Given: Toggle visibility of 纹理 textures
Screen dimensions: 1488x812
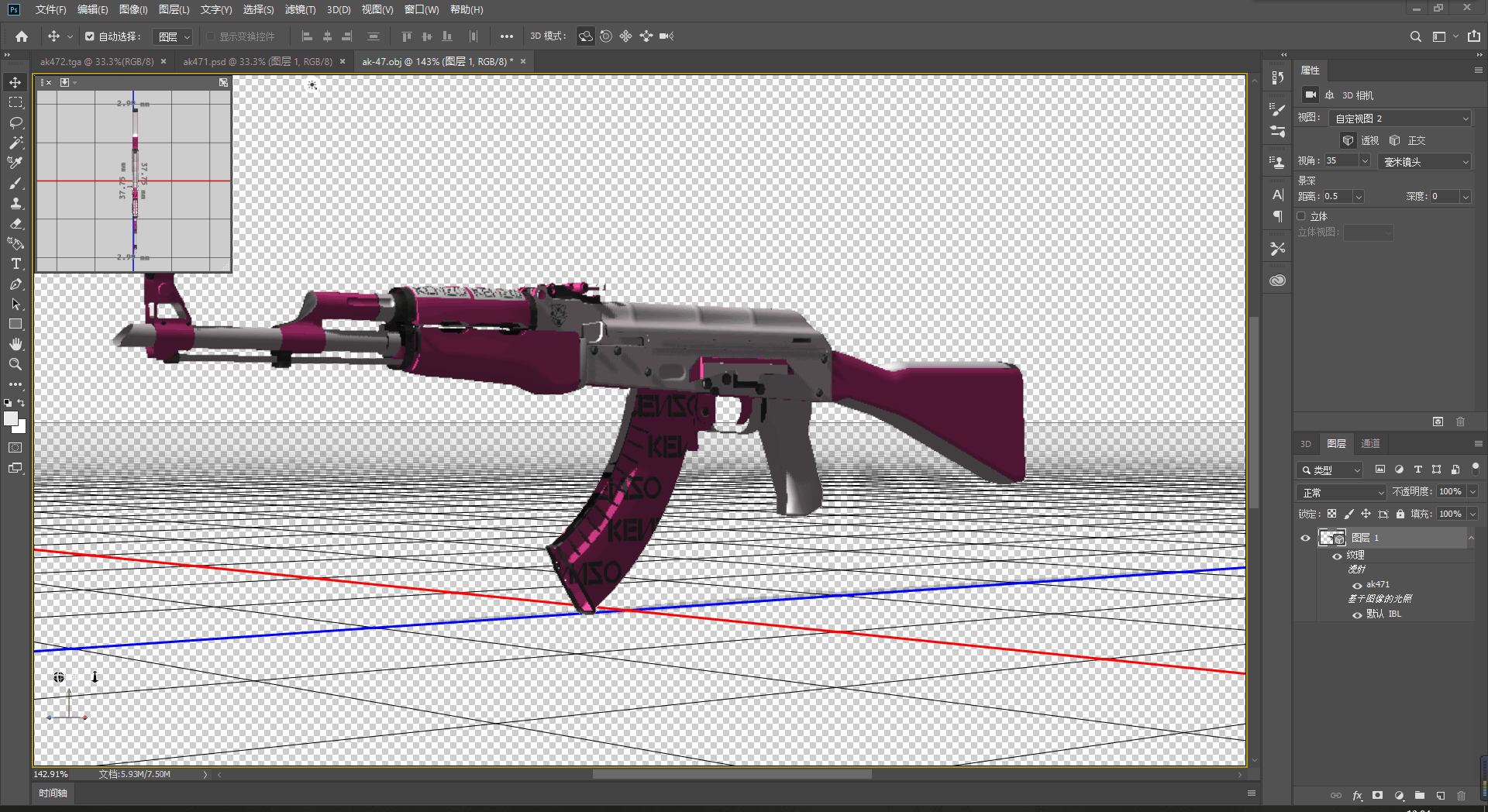Looking at the screenshot, I should [x=1337, y=556].
